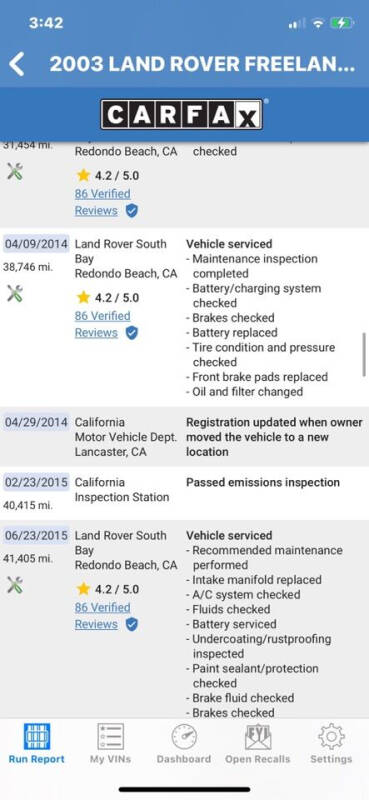Tap the 04/29/2014 date label
This screenshot has height=800, width=369.
coord(36,422)
